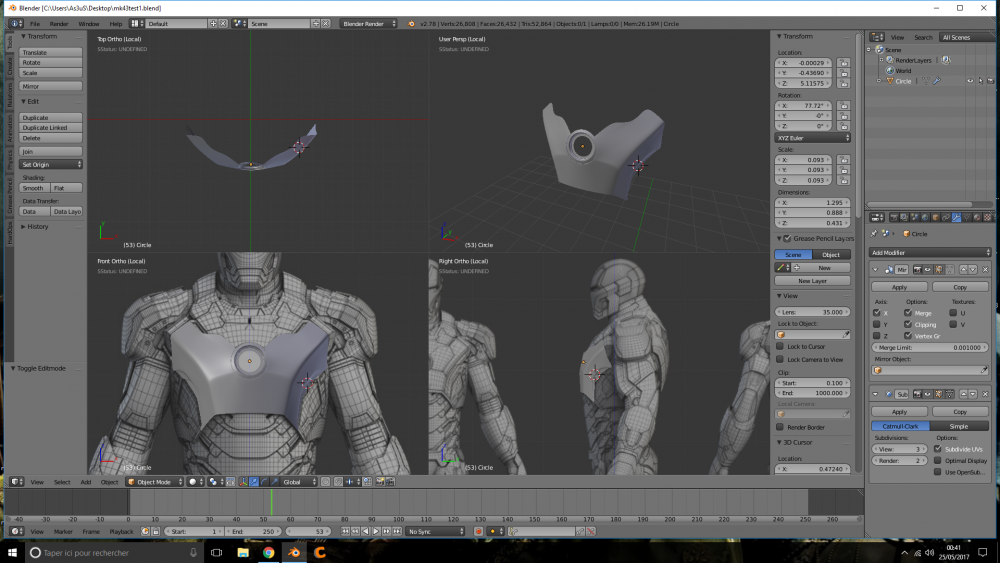Uncheck the Clipping option
Viewport: 1000px width, 563px height.
coord(908,325)
